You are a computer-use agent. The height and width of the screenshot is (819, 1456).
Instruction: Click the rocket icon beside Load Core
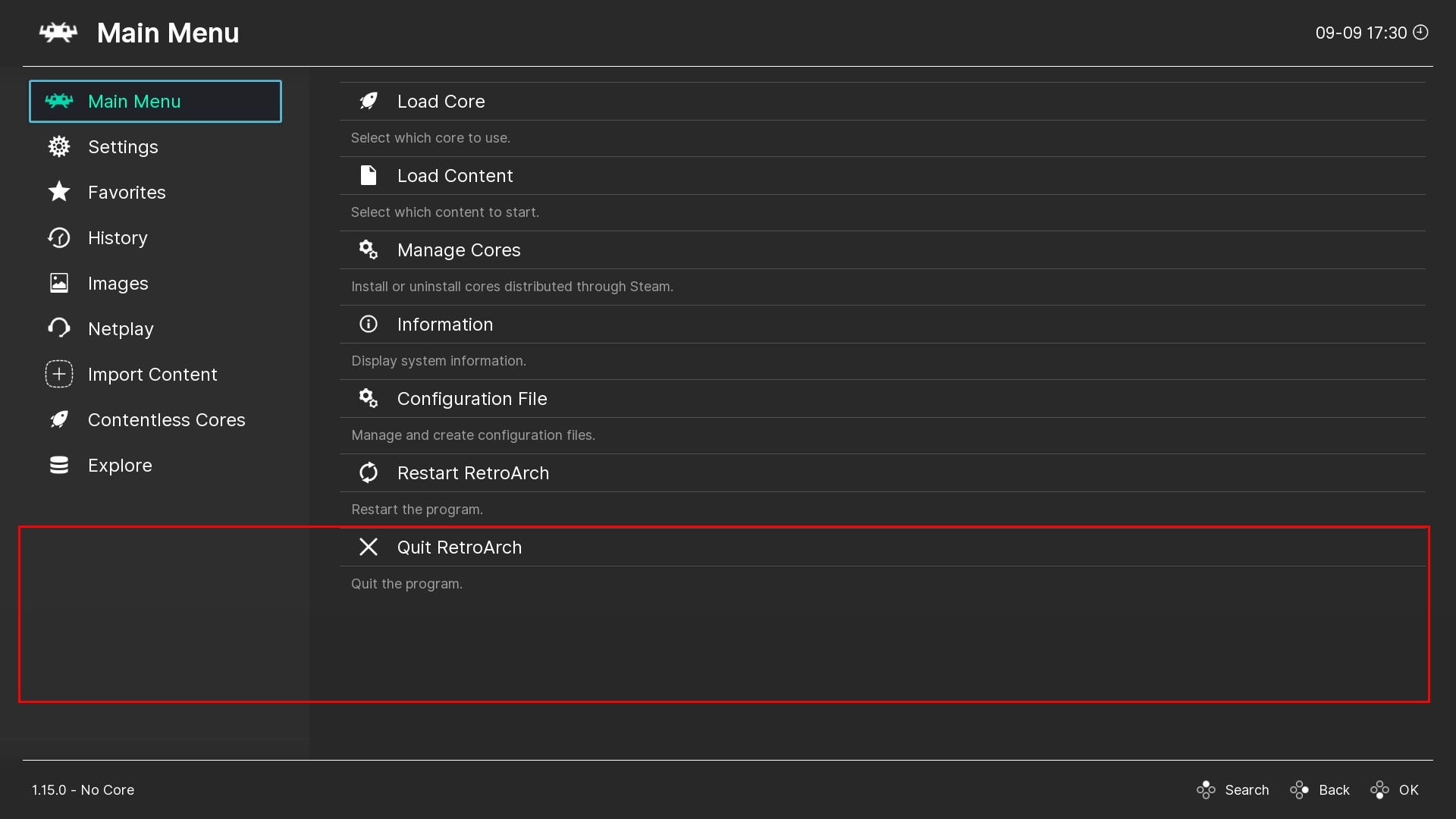click(x=369, y=101)
